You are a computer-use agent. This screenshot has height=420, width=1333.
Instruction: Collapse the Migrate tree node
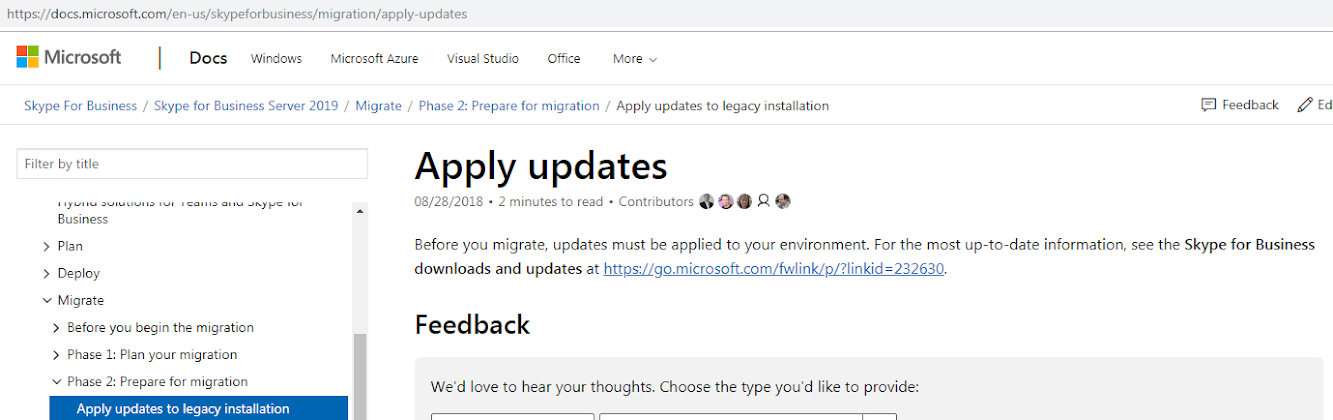tap(47, 300)
